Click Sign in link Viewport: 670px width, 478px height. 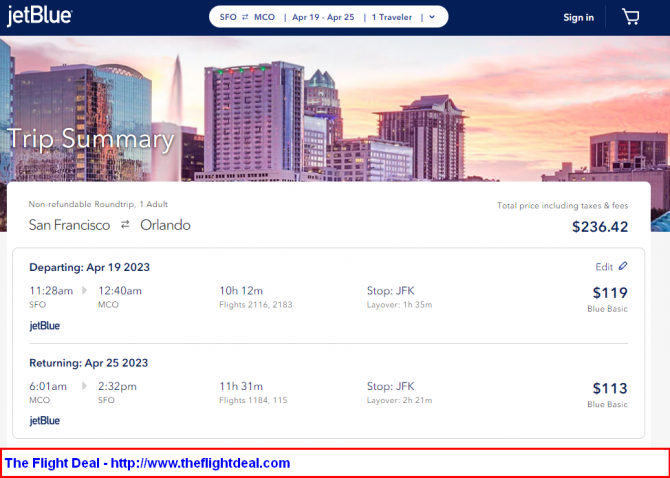[578, 18]
